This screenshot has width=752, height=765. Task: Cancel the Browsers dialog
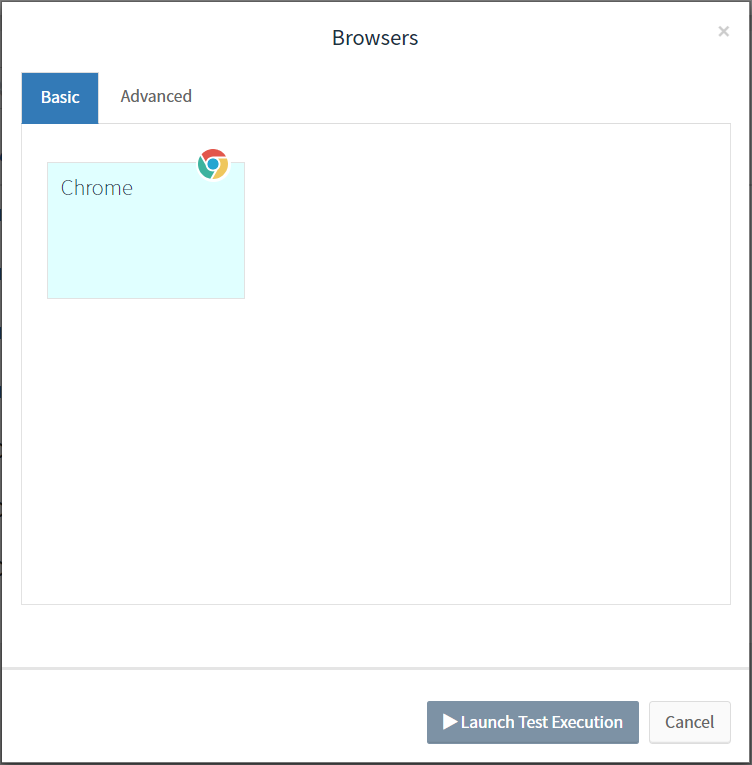689,722
